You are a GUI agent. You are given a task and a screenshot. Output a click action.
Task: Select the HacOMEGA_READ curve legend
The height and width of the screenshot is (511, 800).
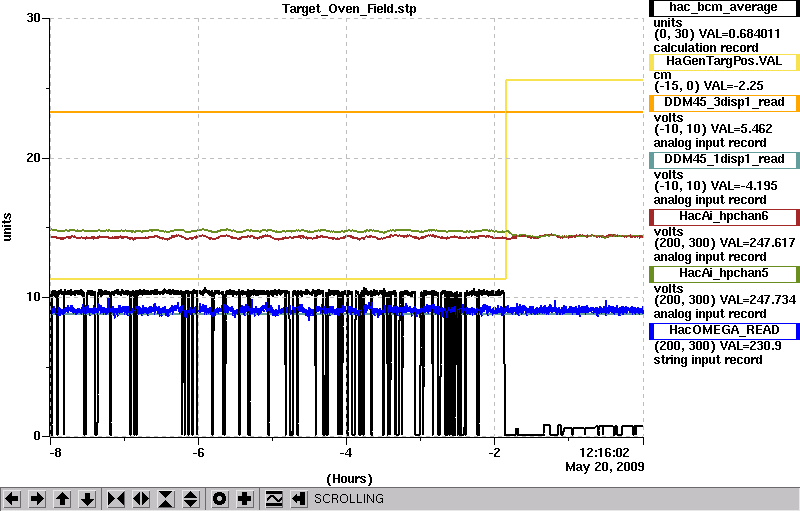tap(723, 330)
